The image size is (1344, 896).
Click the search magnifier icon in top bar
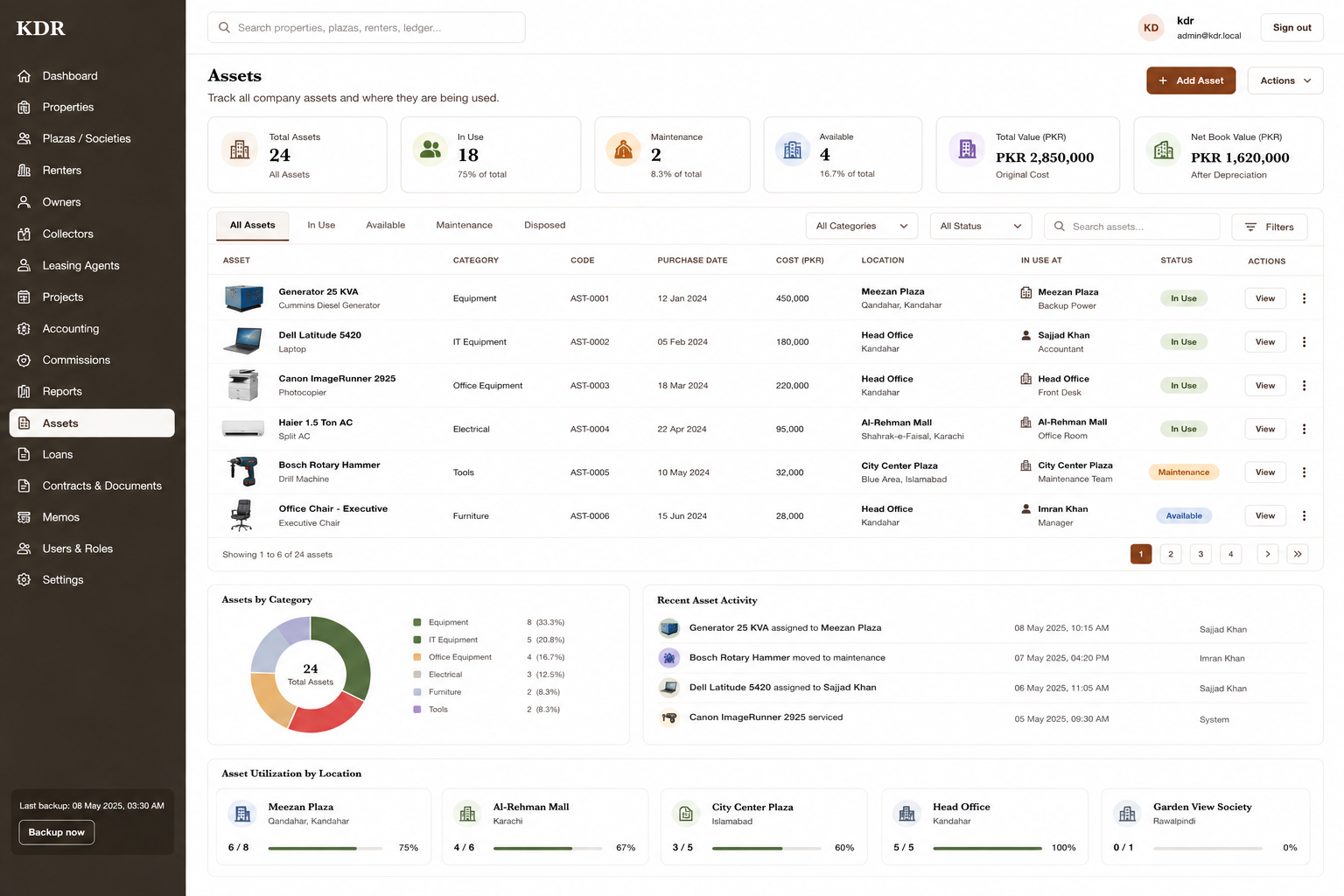point(225,28)
